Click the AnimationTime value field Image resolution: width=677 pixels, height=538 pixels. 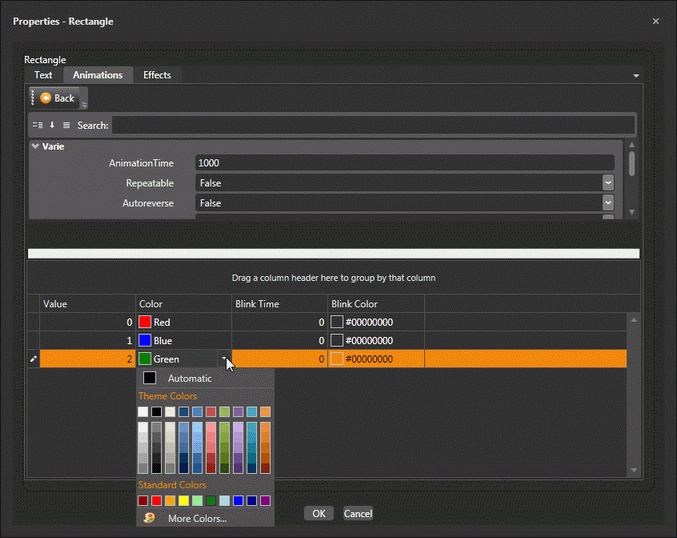pos(405,163)
